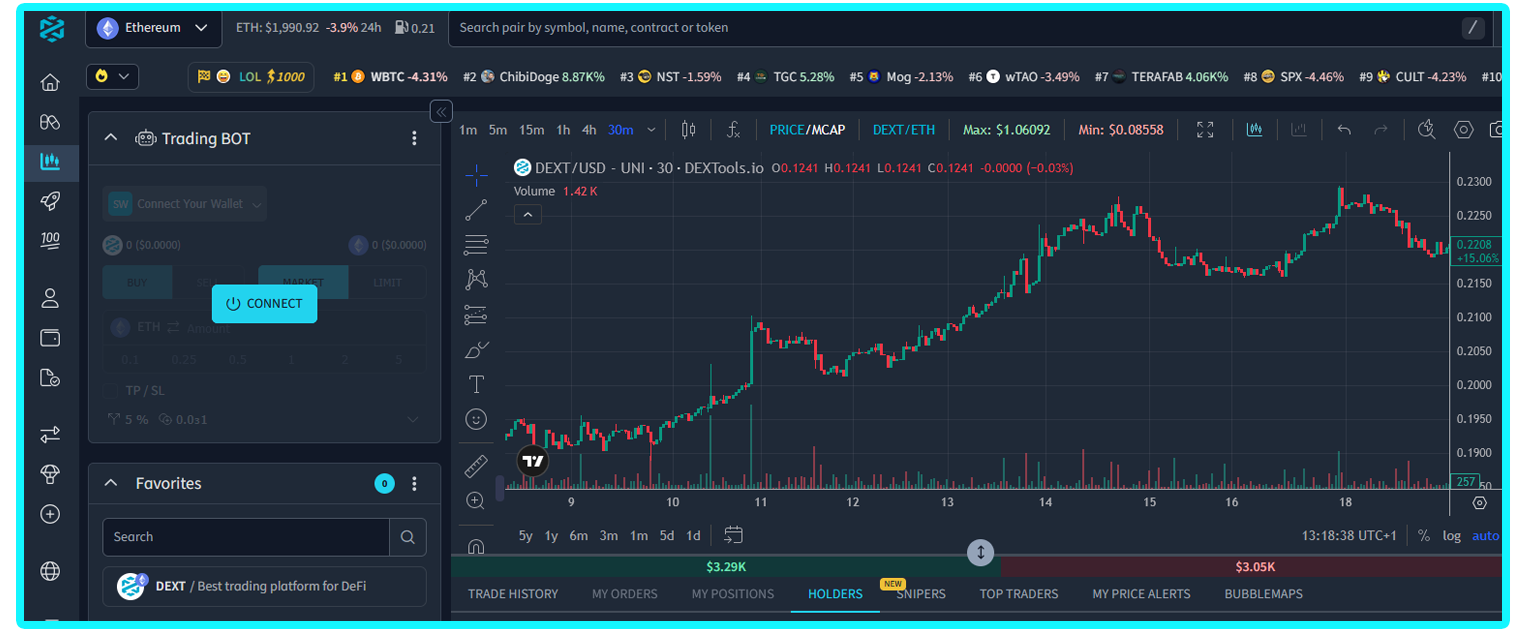Select the brush drawing tool
Viewport: 1527px width, 630px height.
tap(476, 349)
